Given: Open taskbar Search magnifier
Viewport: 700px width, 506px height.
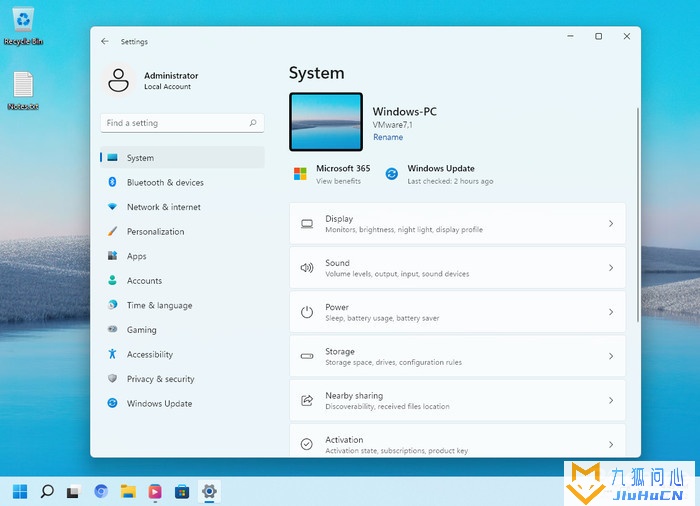Looking at the screenshot, I should click(47, 491).
